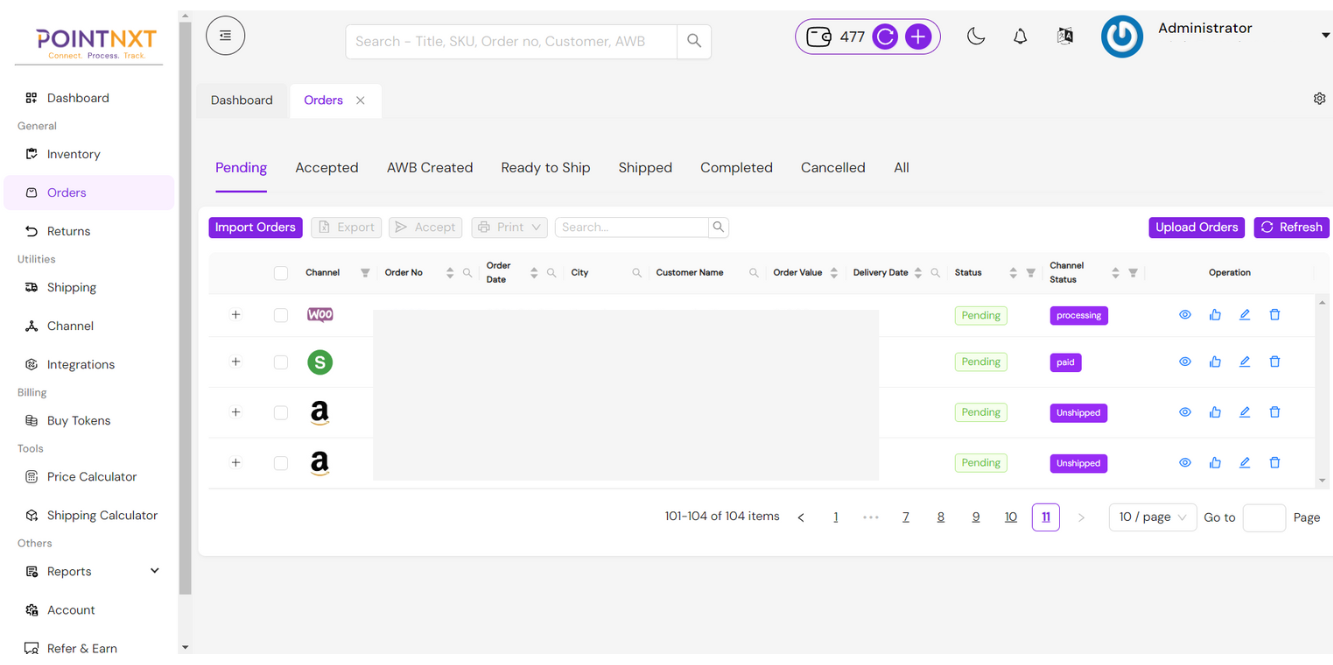This screenshot has height=665, width=1333.
Task: Collapse the sidebar with the hamburger icon
Action: pyautogui.click(x=225, y=36)
